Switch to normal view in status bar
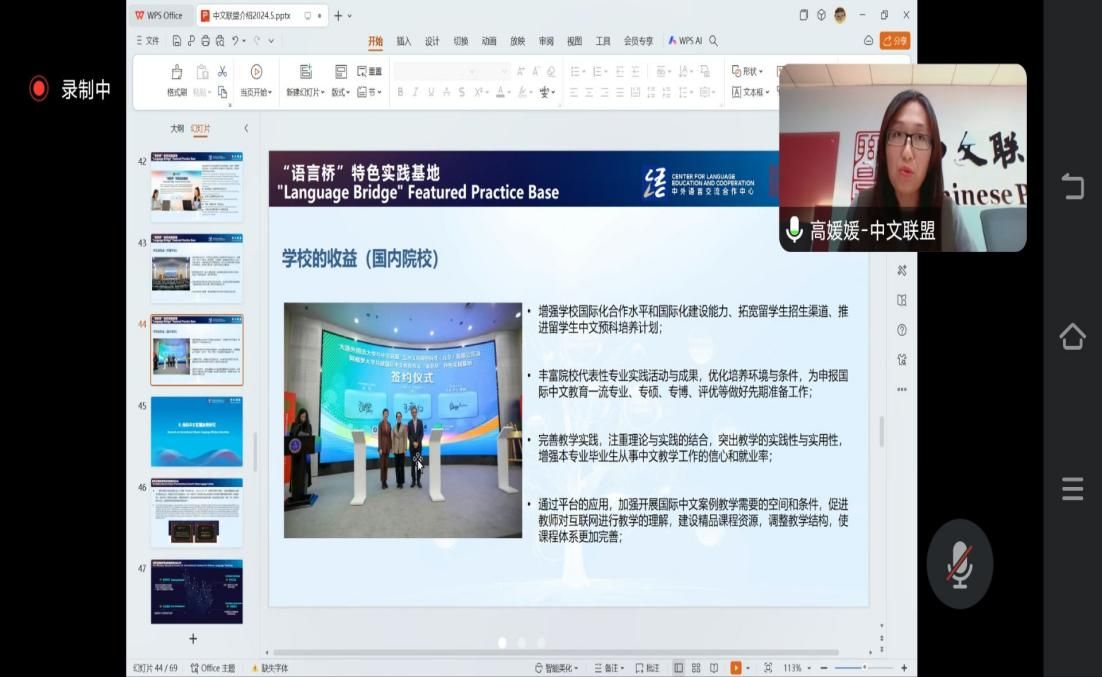Image resolution: width=1102 pixels, height=677 pixels. pyautogui.click(x=679, y=668)
